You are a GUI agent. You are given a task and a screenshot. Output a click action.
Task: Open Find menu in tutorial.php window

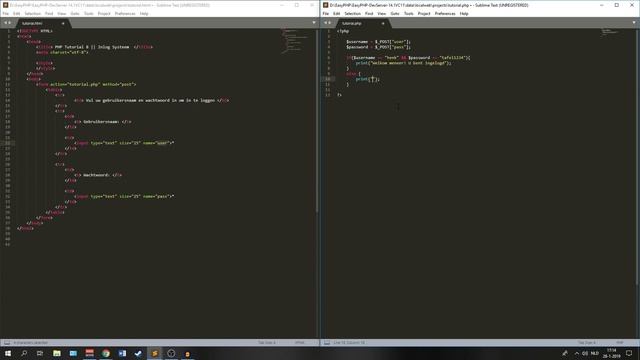click(x=369, y=13)
